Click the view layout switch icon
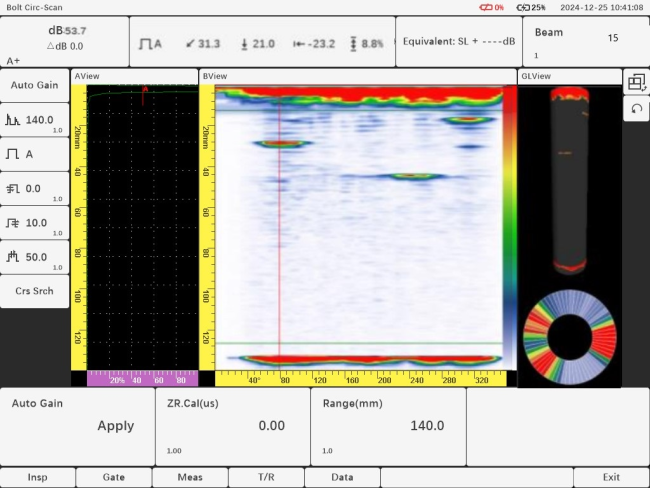The height and width of the screenshot is (488, 650). (635, 83)
